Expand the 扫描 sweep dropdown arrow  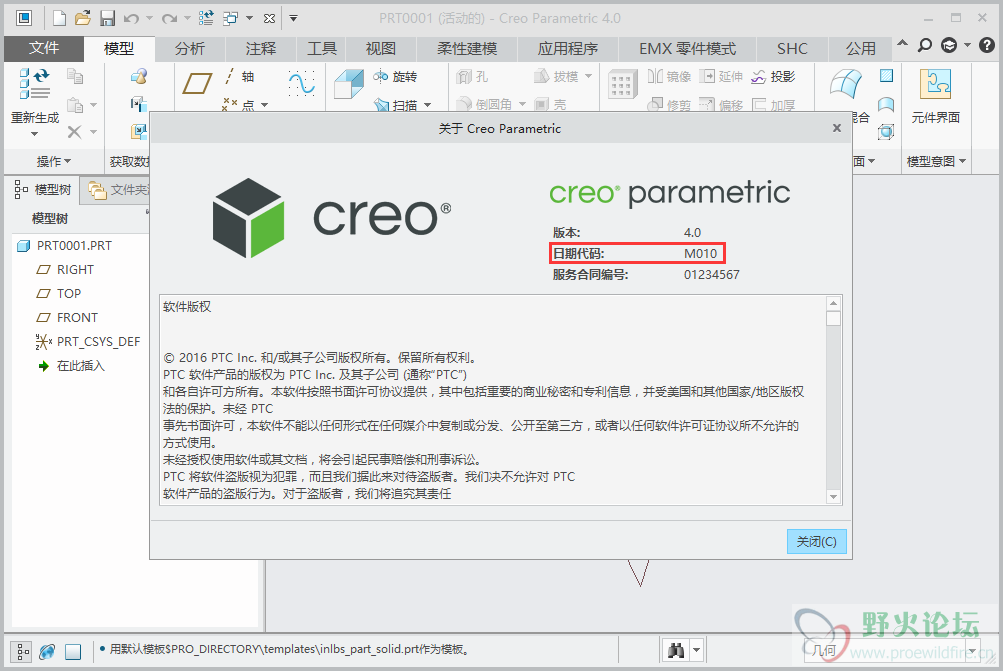(x=427, y=105)
